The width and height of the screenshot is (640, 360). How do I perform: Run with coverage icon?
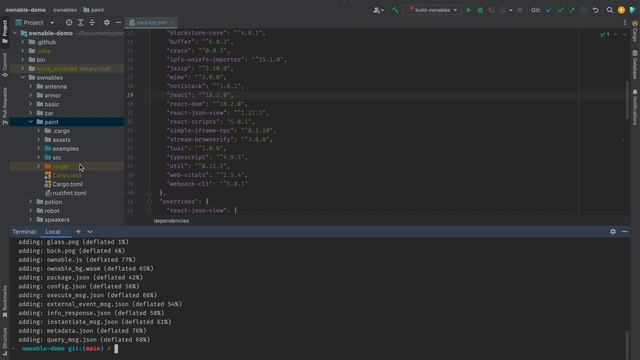tap(491, 10)
